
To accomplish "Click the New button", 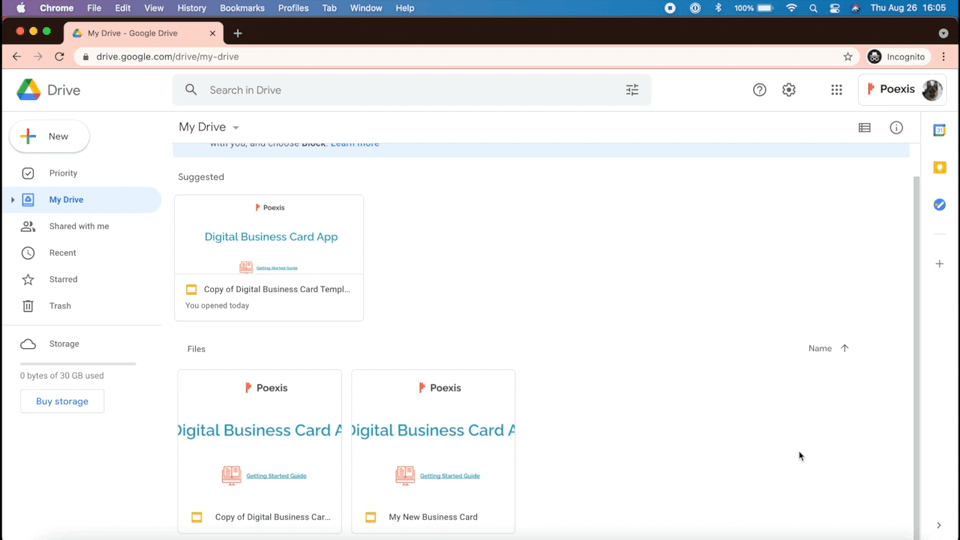I will point(49,136).
